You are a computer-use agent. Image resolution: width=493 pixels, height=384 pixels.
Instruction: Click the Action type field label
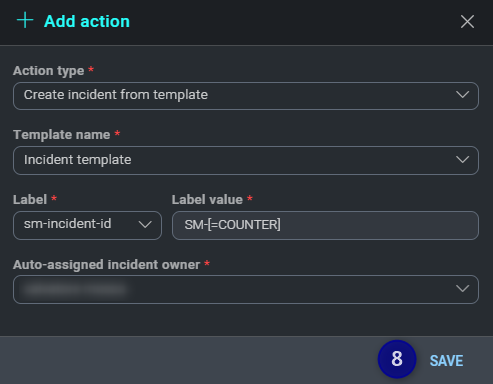click(x=48, y=71)
